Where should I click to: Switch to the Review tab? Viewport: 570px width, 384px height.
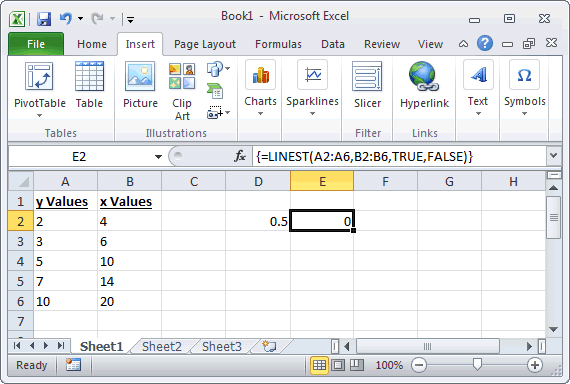pos(382,44)
